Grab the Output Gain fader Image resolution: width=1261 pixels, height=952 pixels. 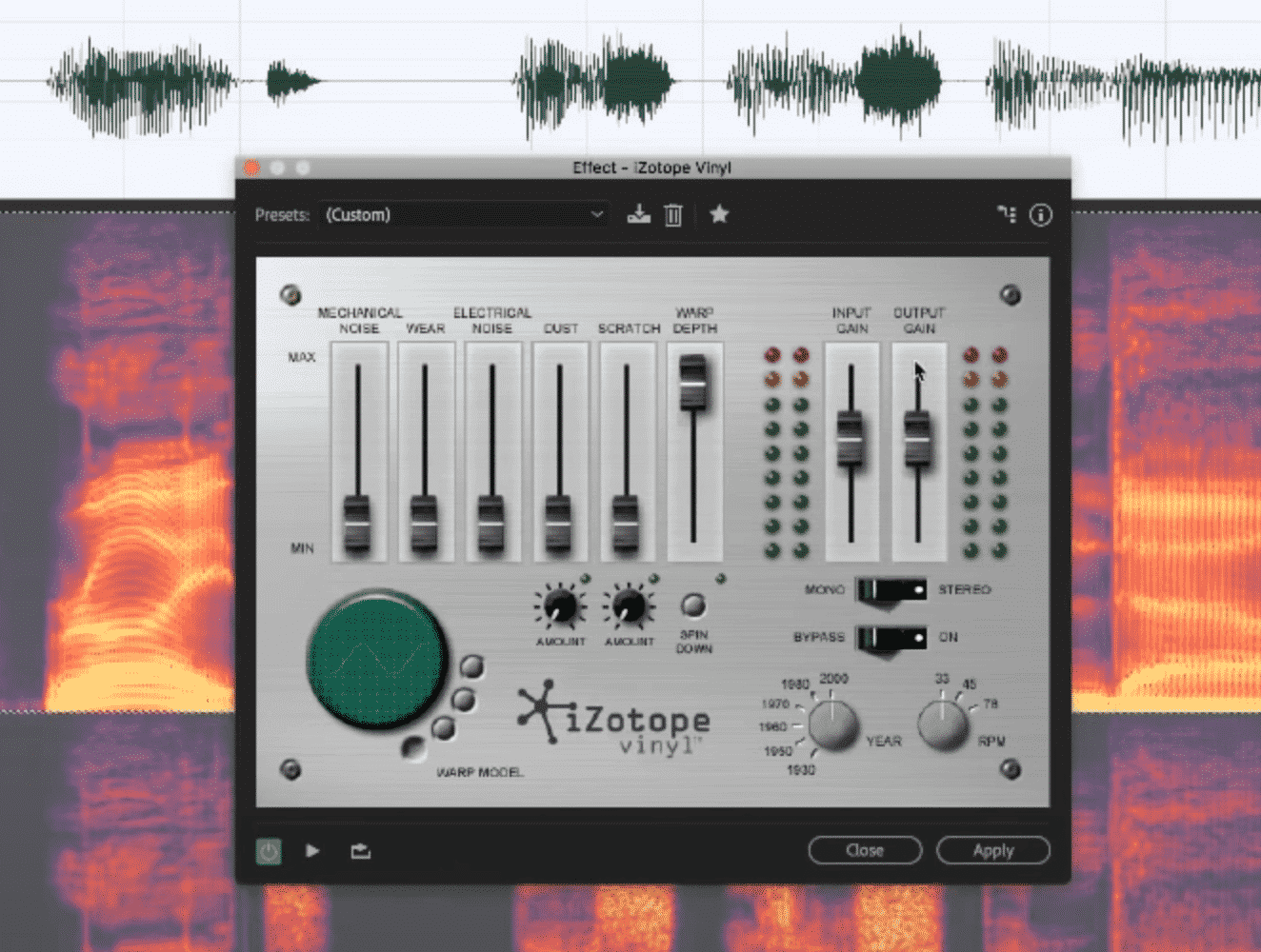[917, 438]
